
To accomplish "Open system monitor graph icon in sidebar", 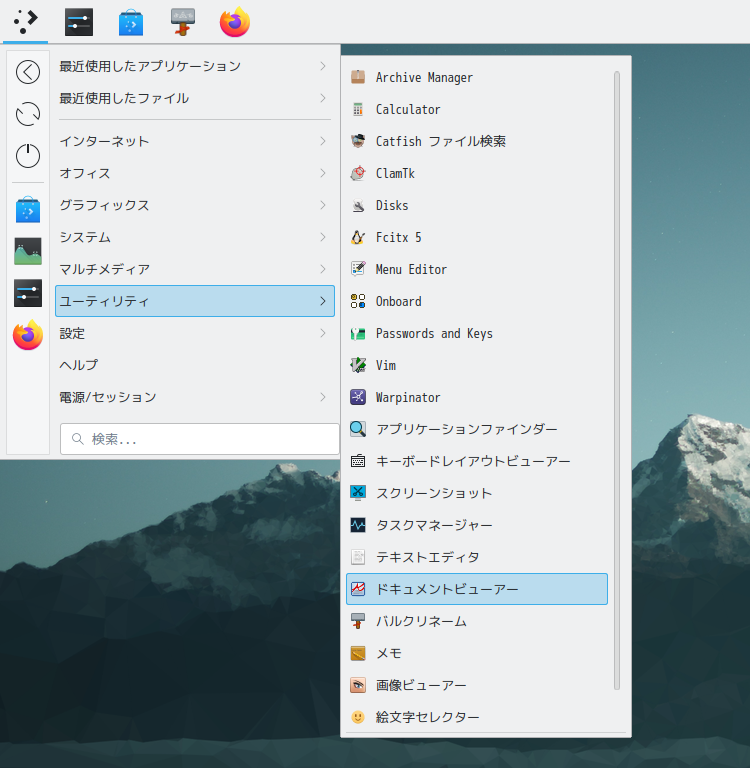I will click(28, 251).
